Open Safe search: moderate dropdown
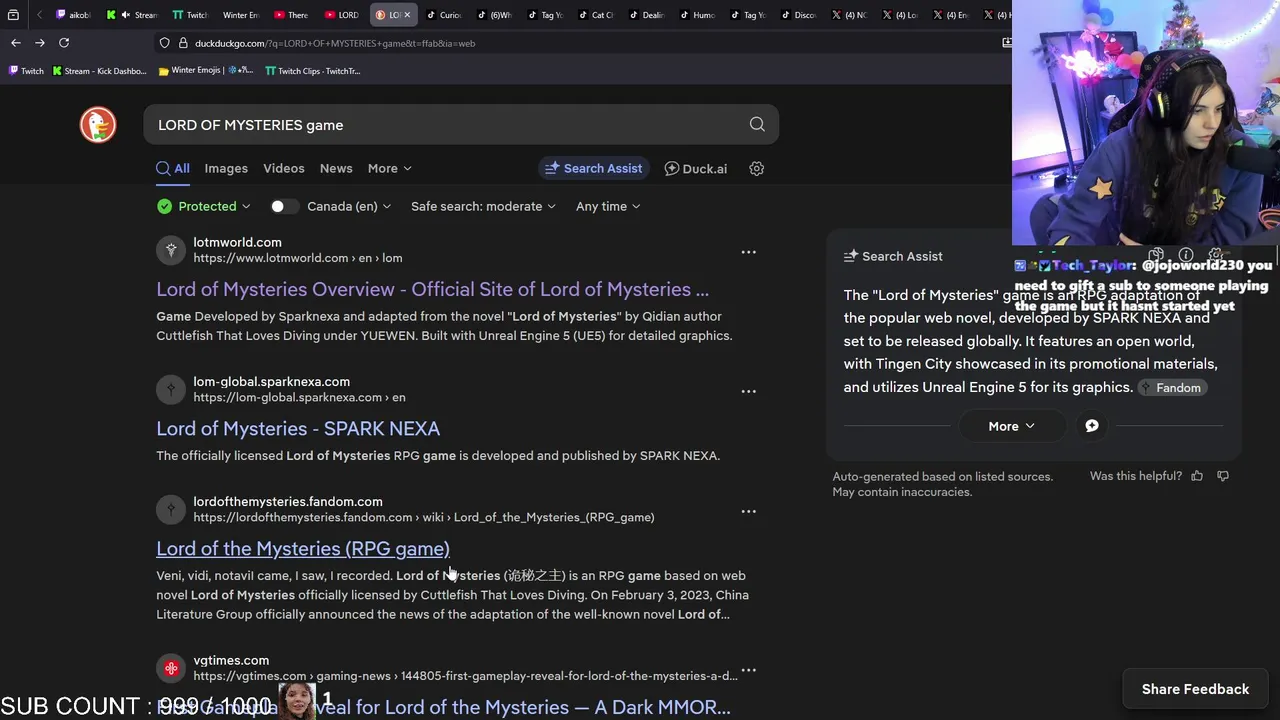Screen dimensions: 1280x720 coord(484,206)
